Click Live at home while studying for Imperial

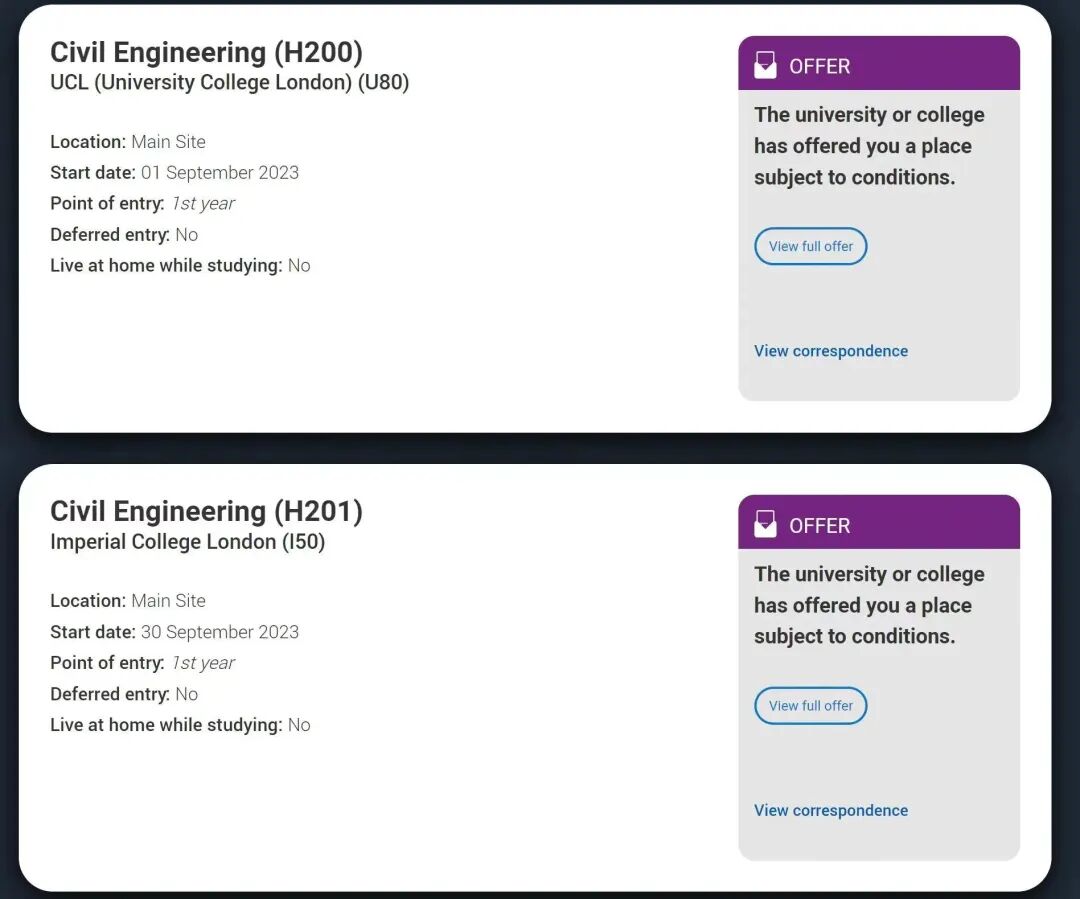point(180,725)
